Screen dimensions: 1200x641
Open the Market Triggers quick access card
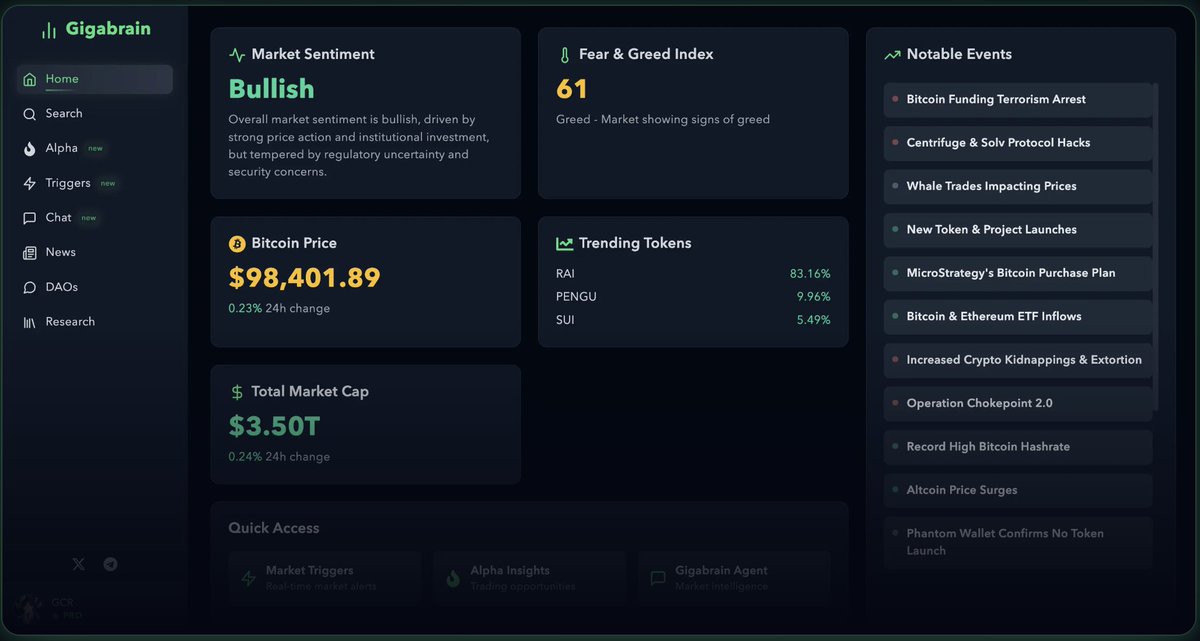point(325,578)
